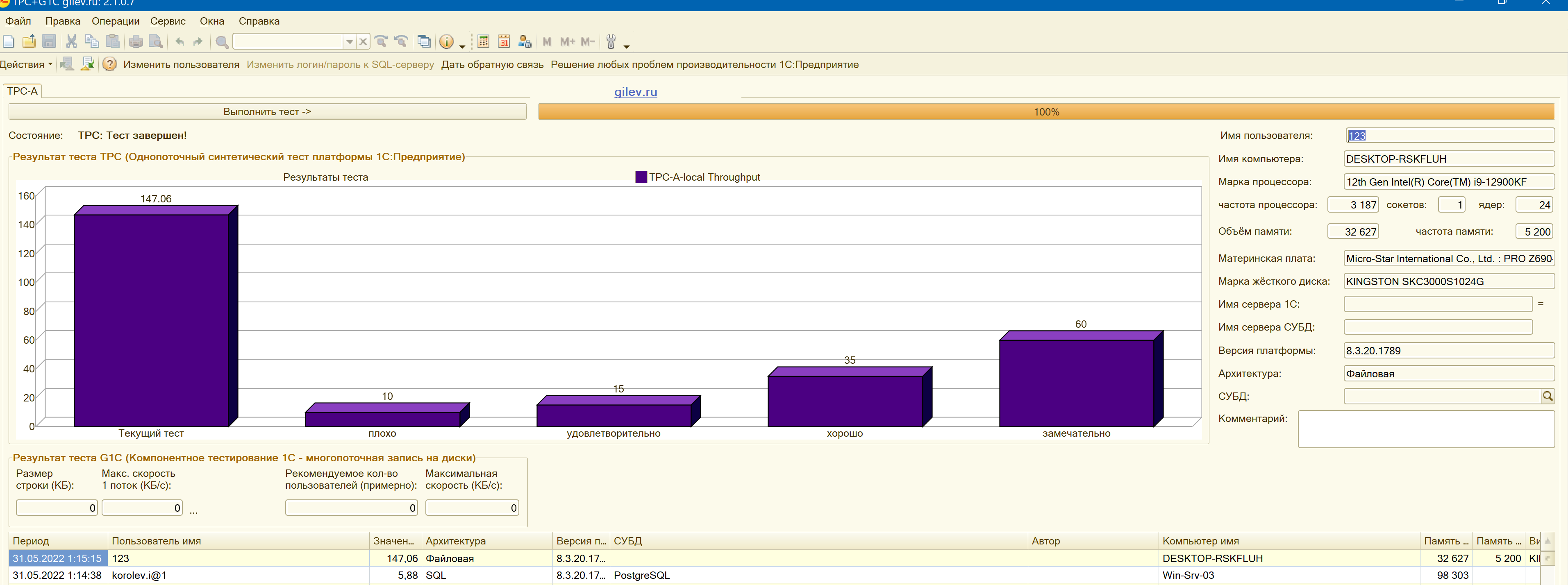
Task: Click Выполнить тест button
Action: pos(267,111)
